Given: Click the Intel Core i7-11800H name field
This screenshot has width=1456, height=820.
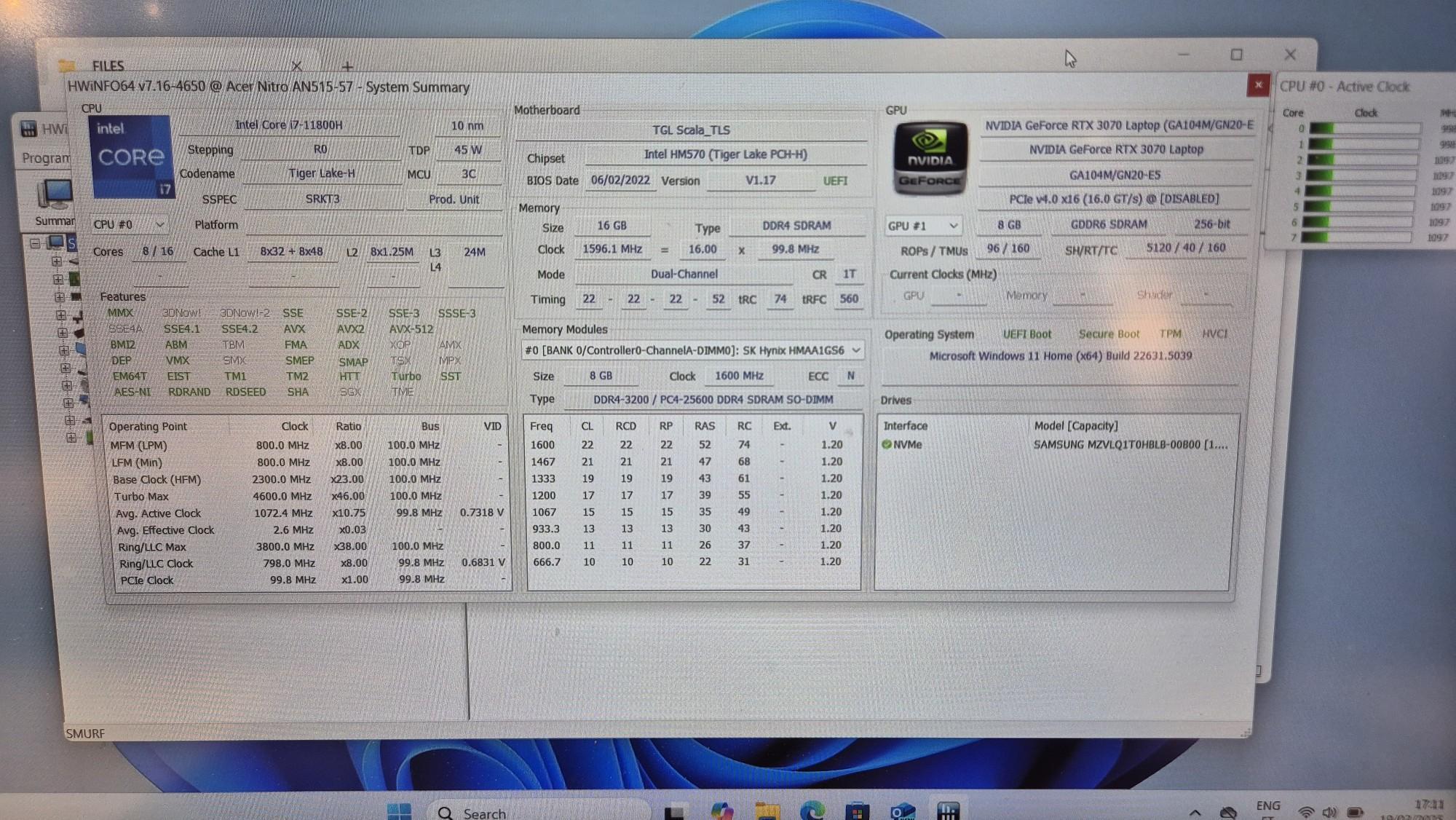Looking at the screenshot, I should tap(289, 125).
